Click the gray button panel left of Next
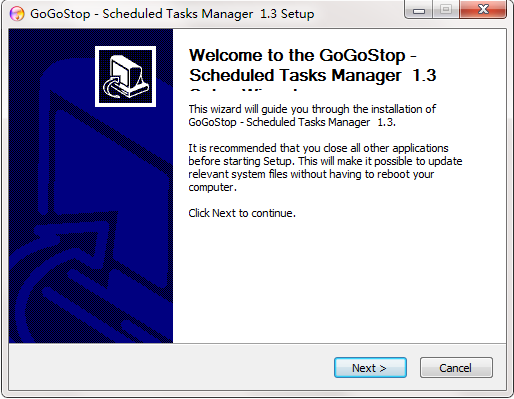This screenshot has height=399, width=514. [171, 367]
